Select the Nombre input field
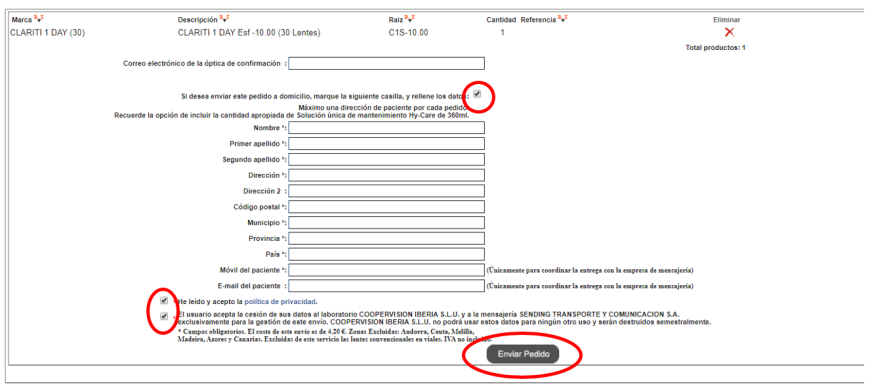The image size is (870, 392). click(x=387, y=128)
